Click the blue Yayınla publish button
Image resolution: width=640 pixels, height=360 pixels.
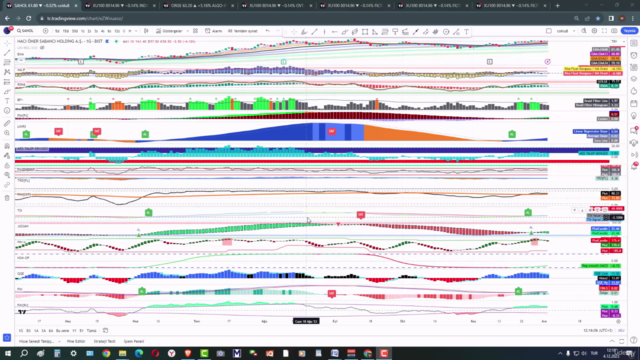629,31
